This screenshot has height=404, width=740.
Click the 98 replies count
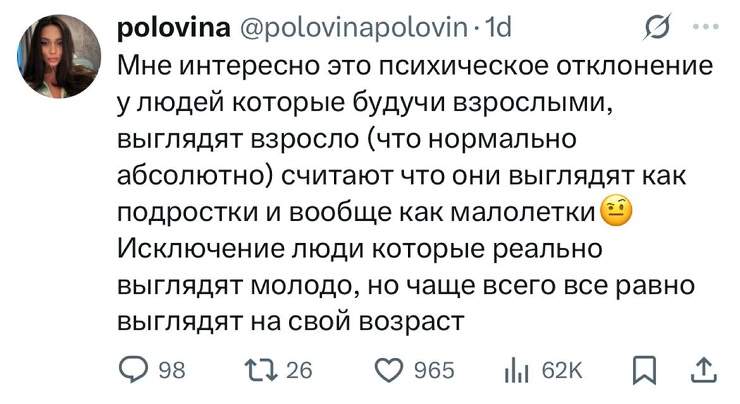tap(172, 370)
